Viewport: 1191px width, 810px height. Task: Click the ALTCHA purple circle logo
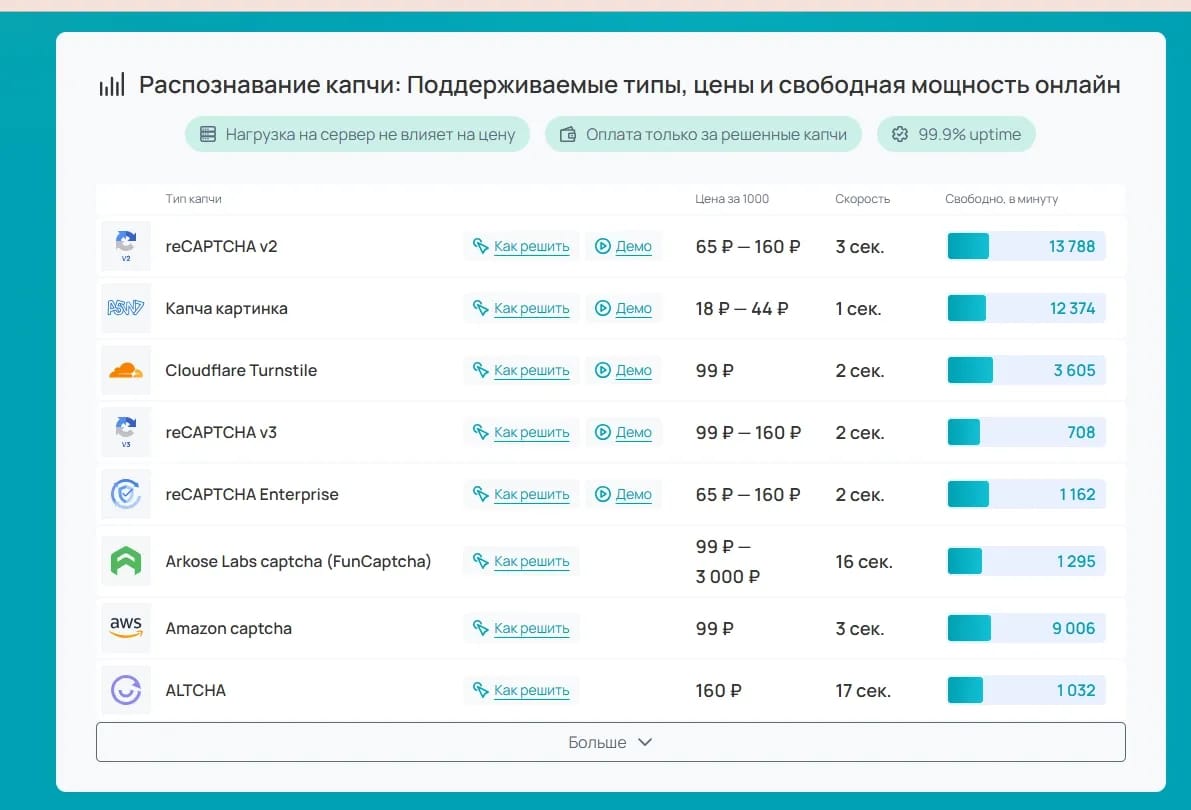126,690
